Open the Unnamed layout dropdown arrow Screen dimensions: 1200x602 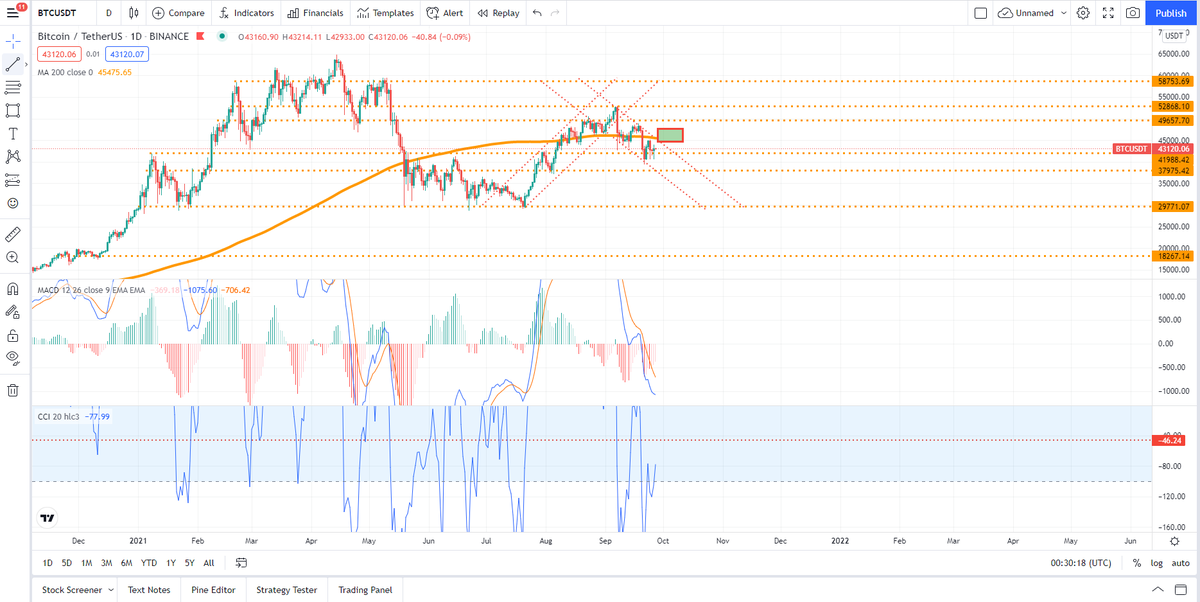pyautogui.click(x=1063, y=13)
